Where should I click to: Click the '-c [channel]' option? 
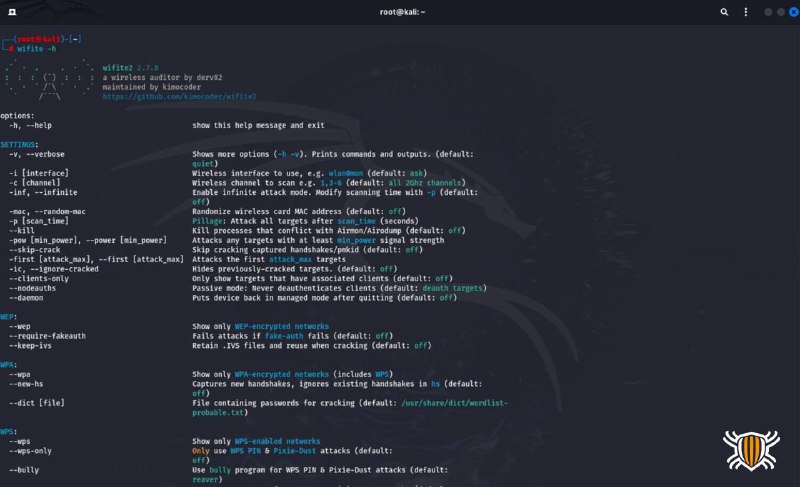click(35, 183)
